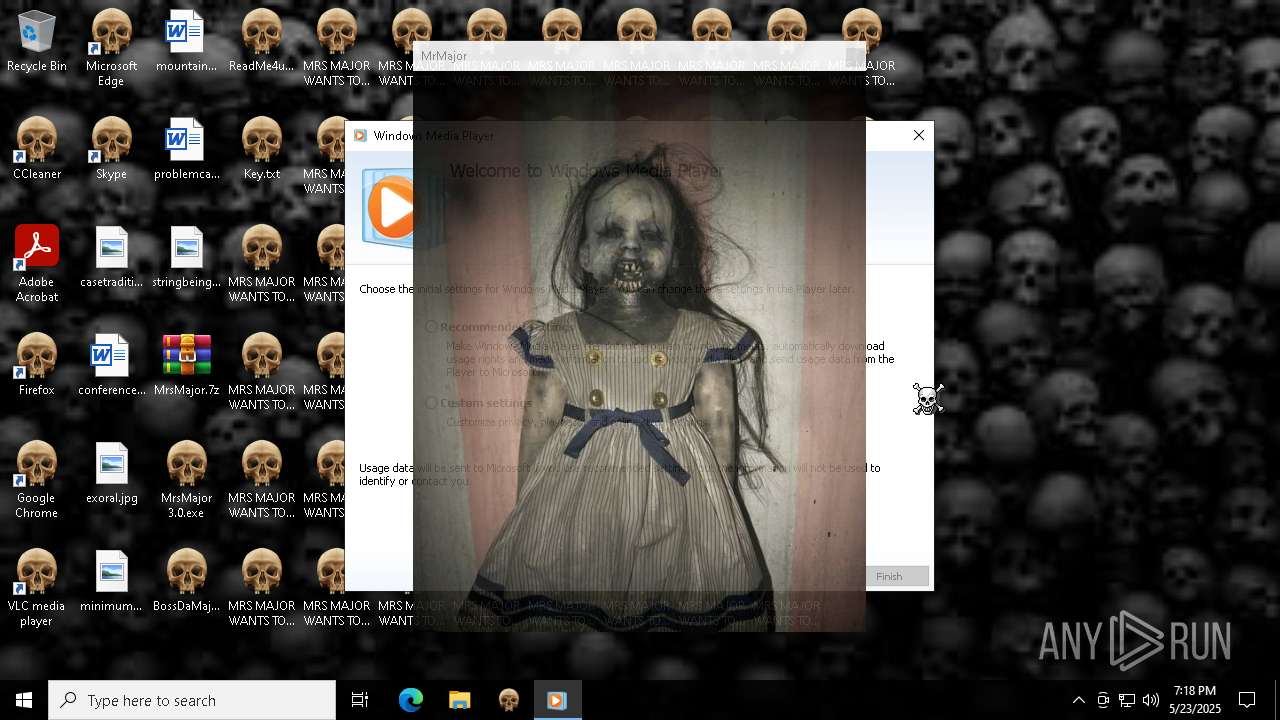Open the Skype desktop shortcut
This screenshot has width=1280, height=720.
pos(111,150)
